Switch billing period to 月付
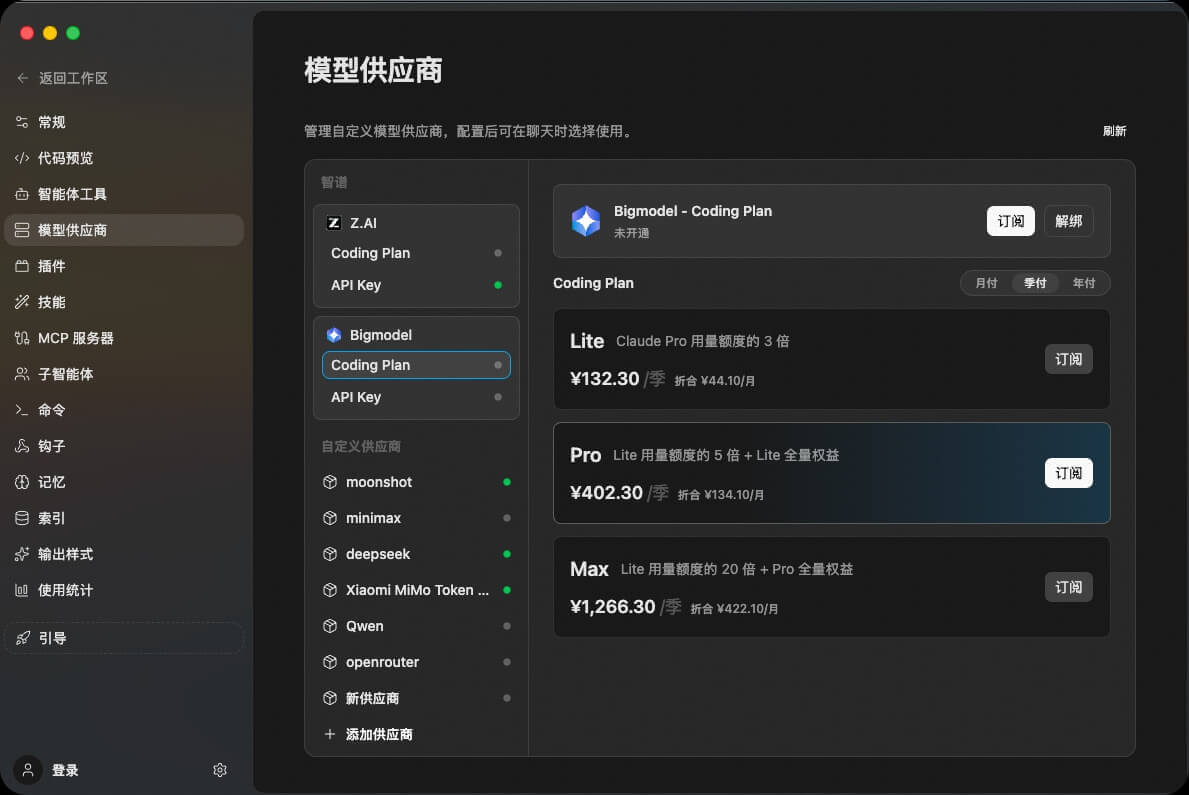Image resolution: width=1189 pixels, height=795 pixels. coord(987,283)
